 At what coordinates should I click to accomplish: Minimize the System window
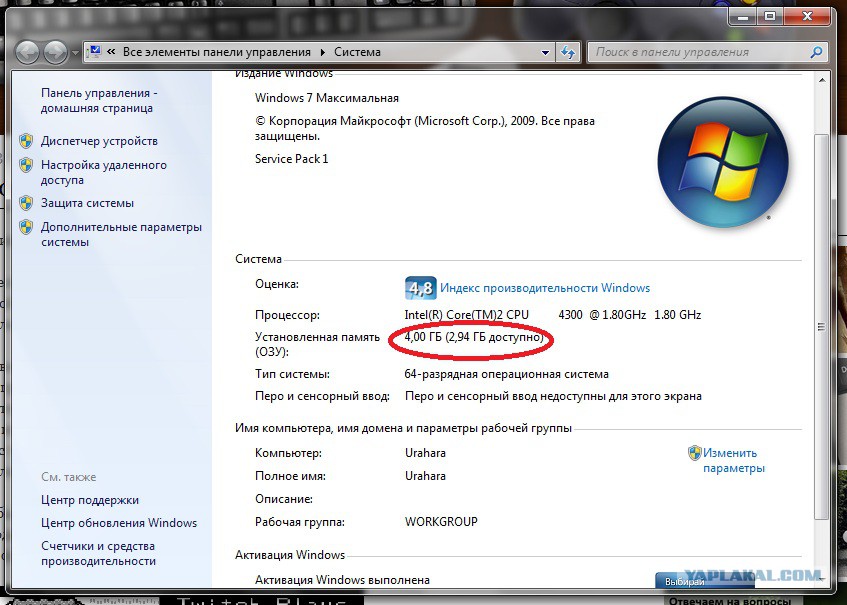coord(744,17)
